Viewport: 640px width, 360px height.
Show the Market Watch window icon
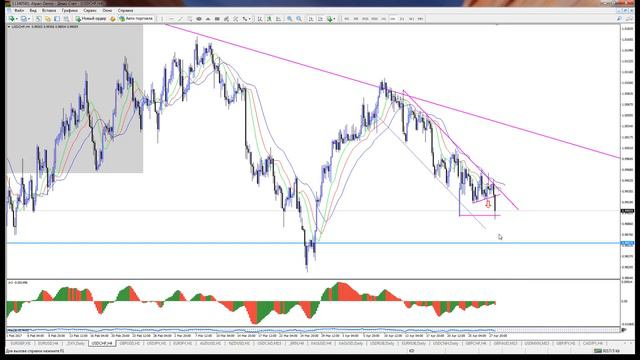(x=38, y=18)
